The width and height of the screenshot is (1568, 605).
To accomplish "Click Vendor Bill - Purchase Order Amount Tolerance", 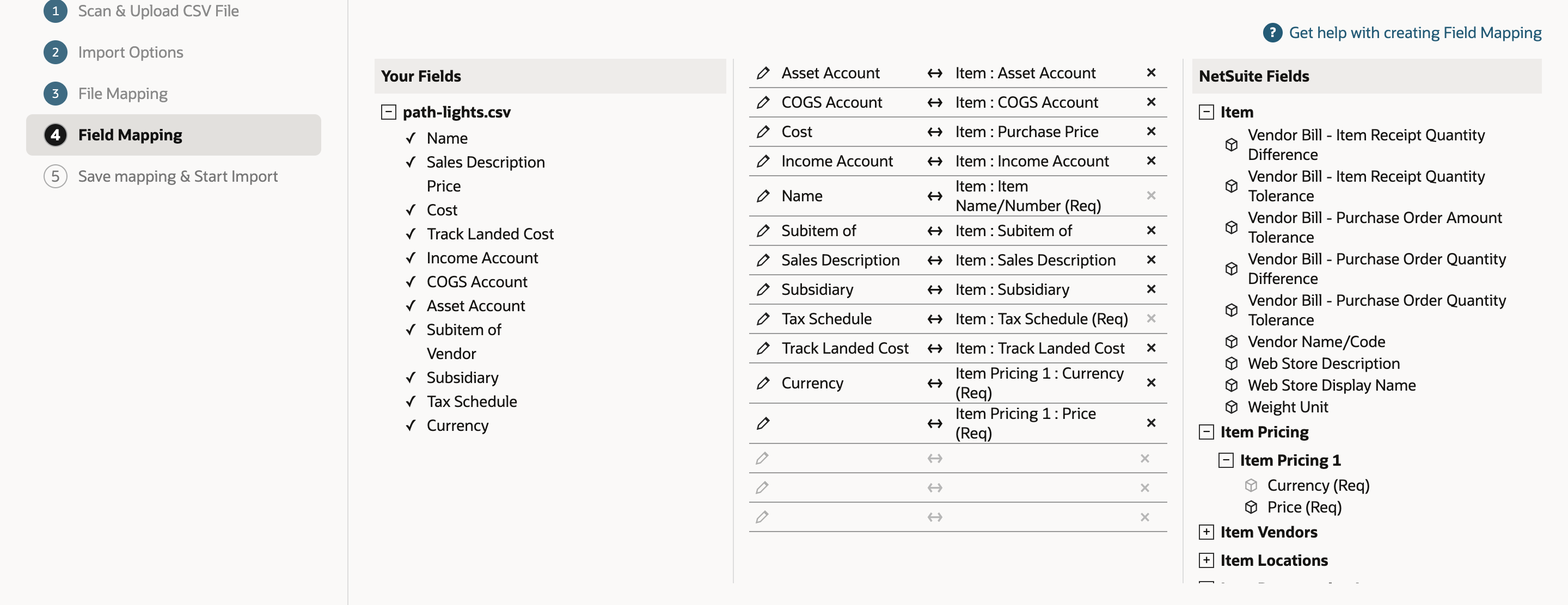I will pos(1374,227).
